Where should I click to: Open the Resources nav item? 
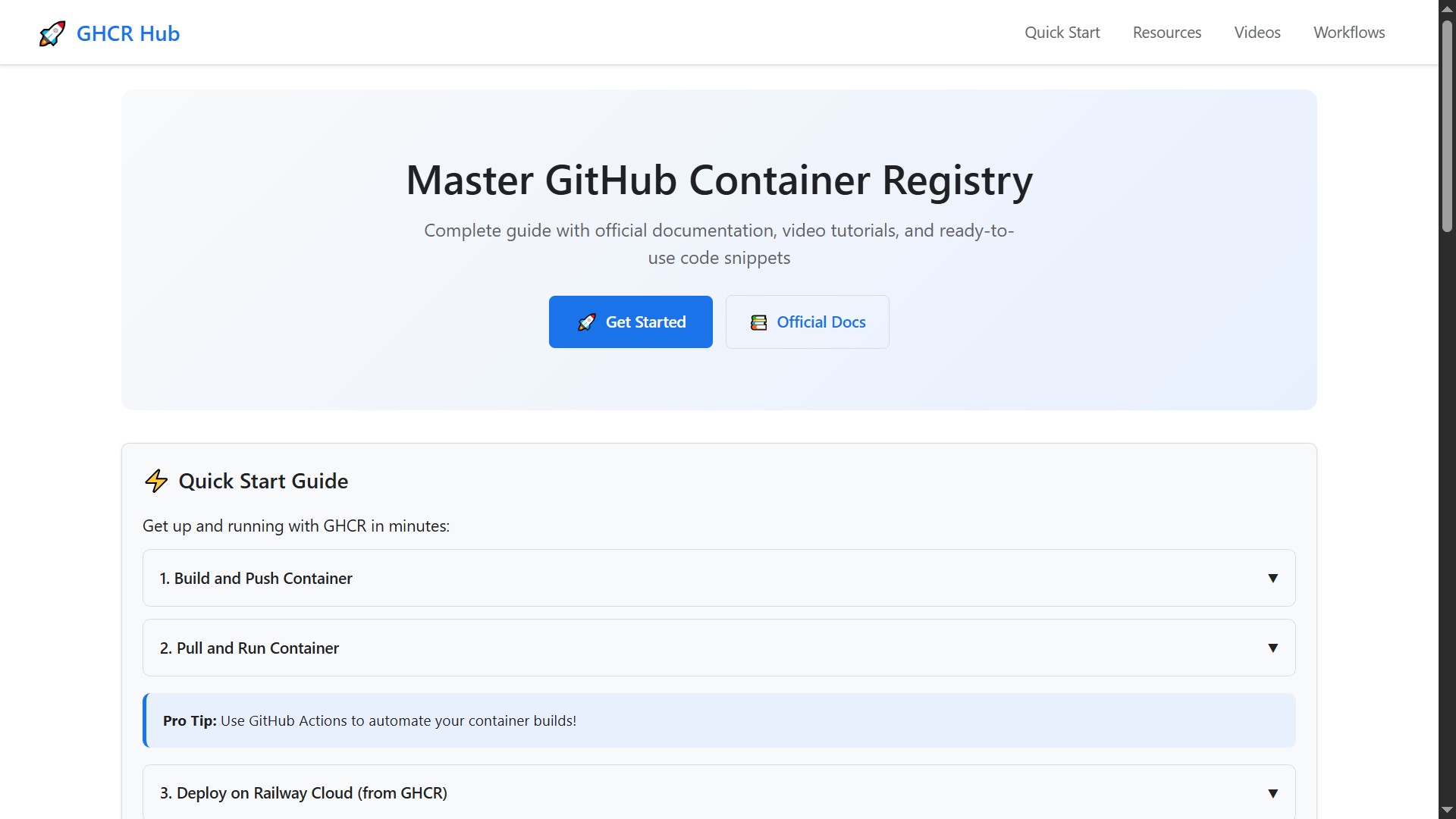coord(1166,33)
